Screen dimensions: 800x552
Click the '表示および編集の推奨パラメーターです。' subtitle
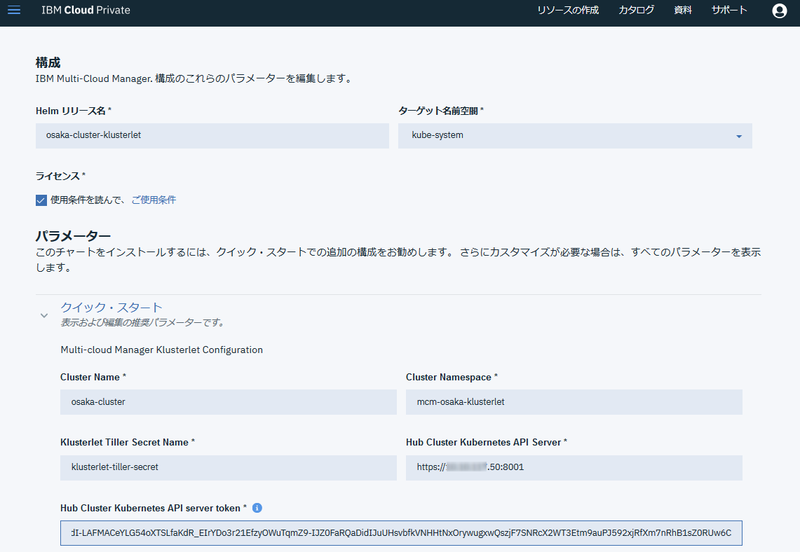tap(142, 322)
